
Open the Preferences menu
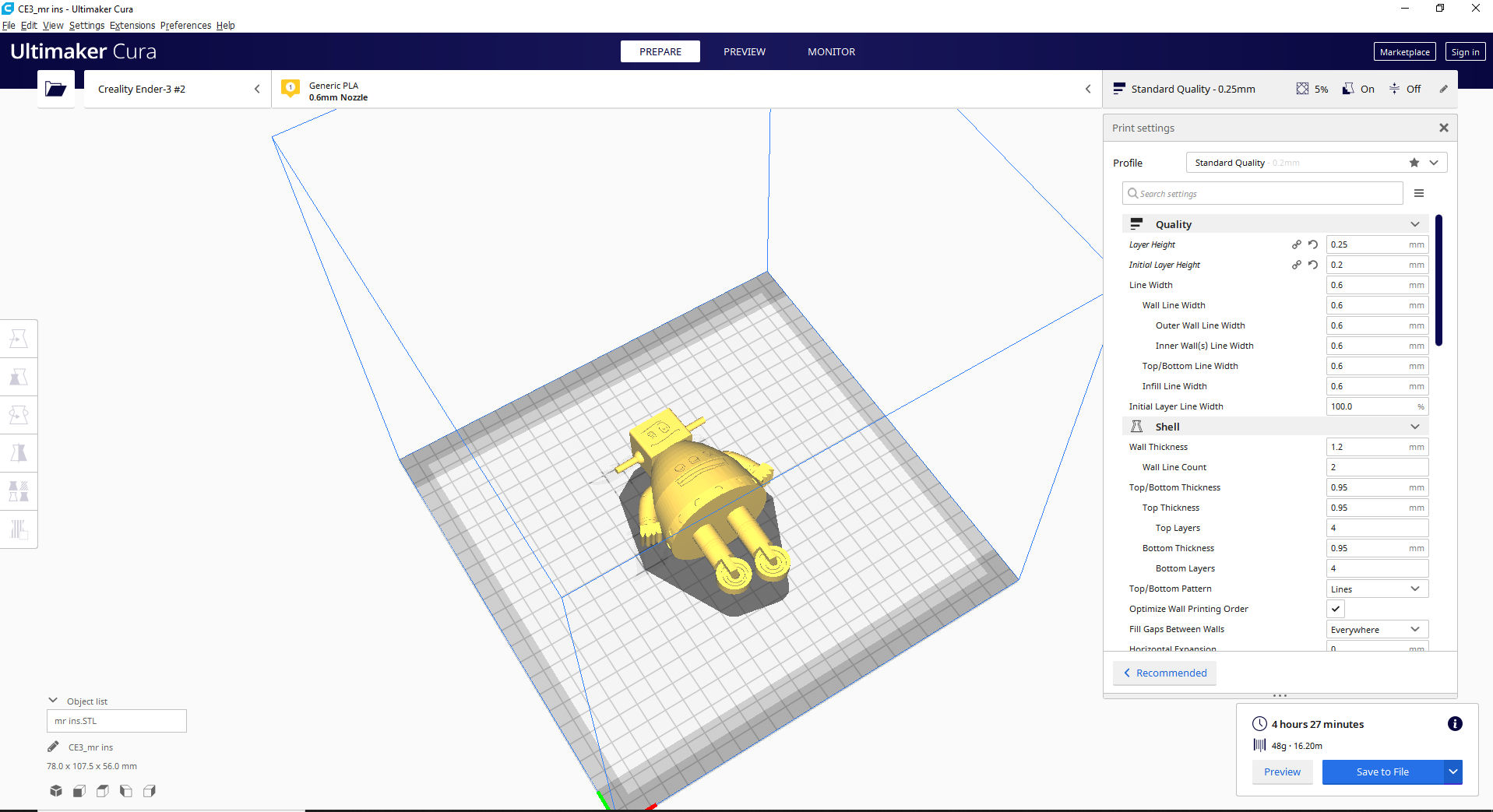coord(185,25)
